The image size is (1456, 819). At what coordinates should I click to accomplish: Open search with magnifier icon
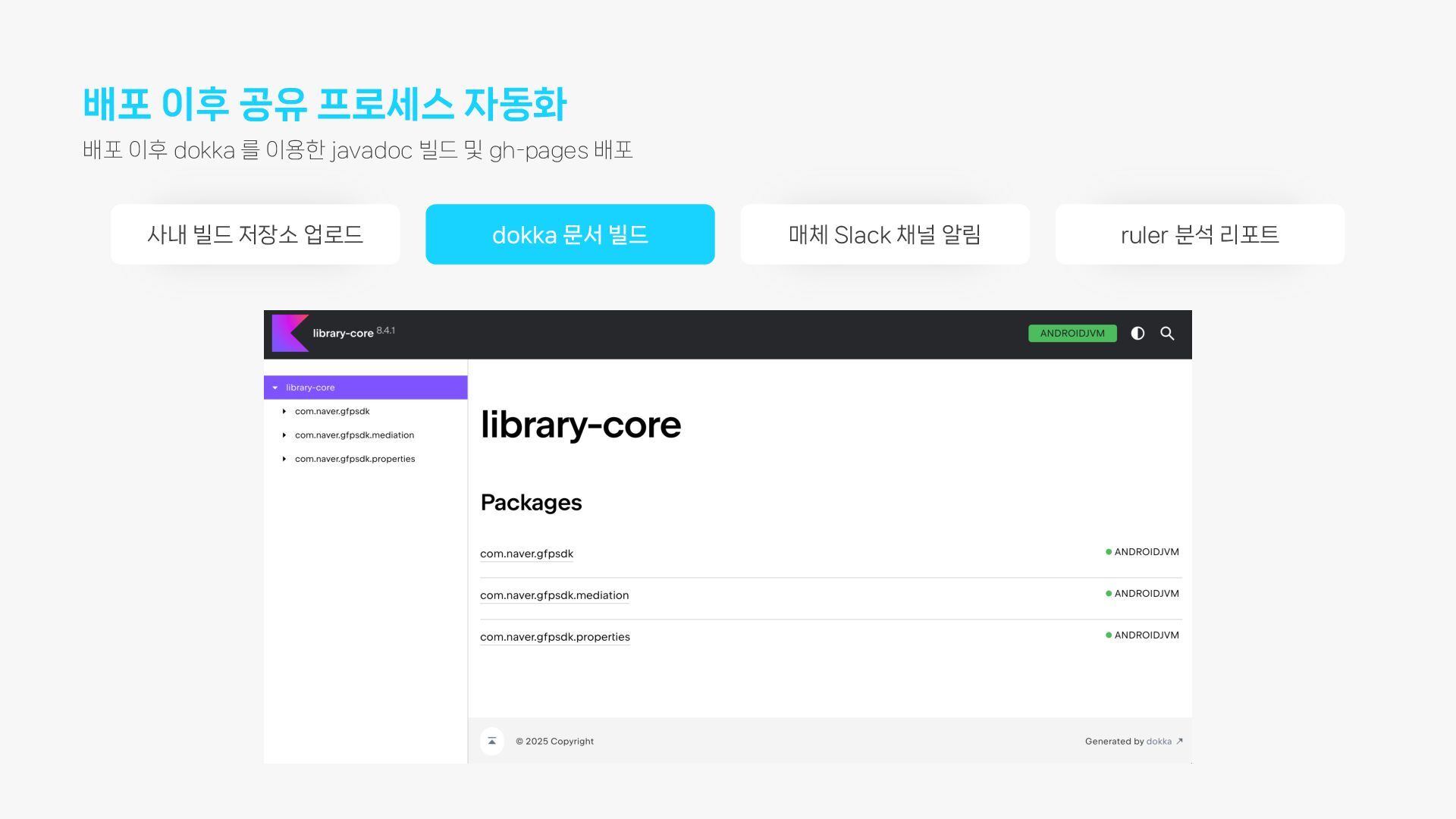[x=1167, y=334]
